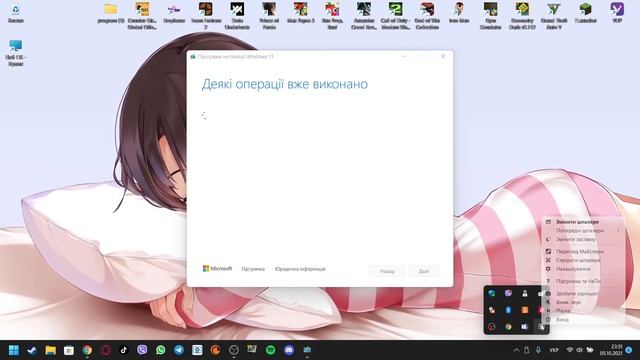Select the VUP desktop shortcut
Image resolution: width=640 pixels, height=360 pixels.
617,13
